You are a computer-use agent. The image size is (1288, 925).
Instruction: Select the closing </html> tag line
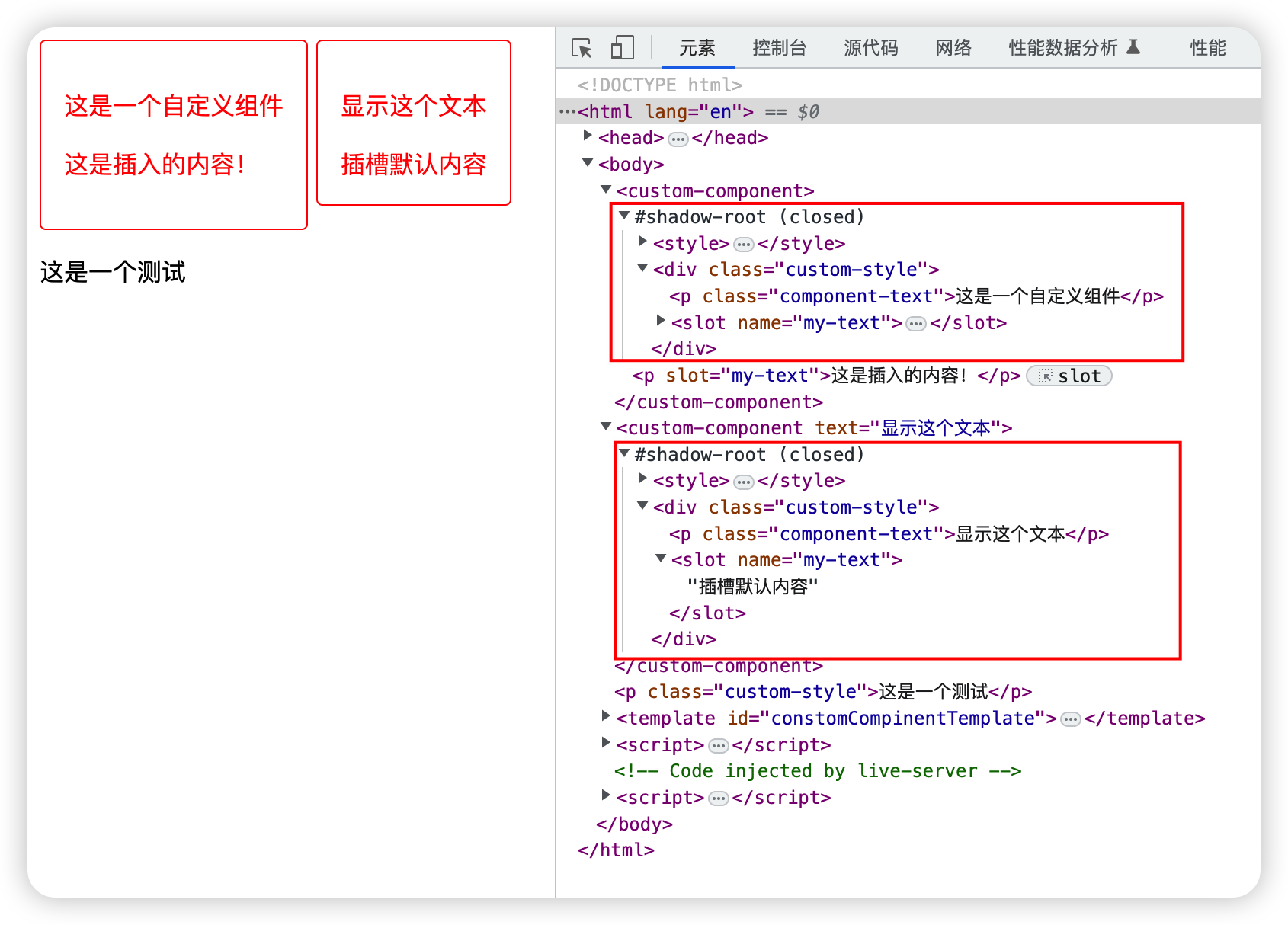(x=616, y=850)
